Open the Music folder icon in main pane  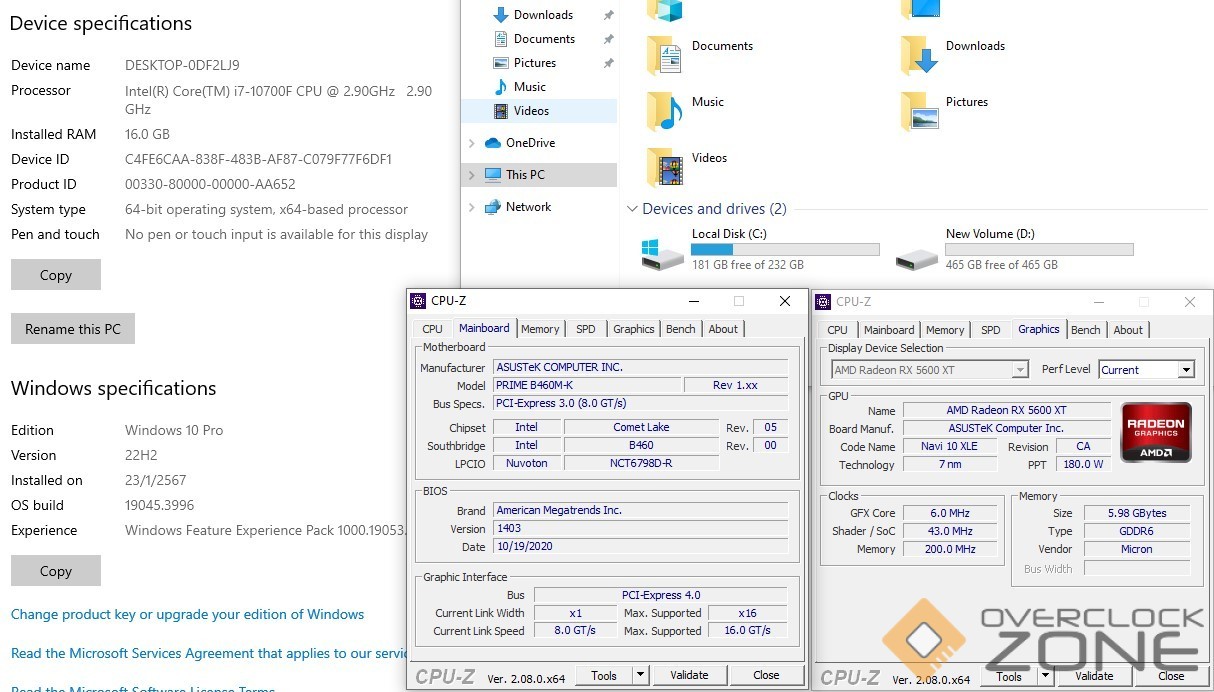coord(665,111)
